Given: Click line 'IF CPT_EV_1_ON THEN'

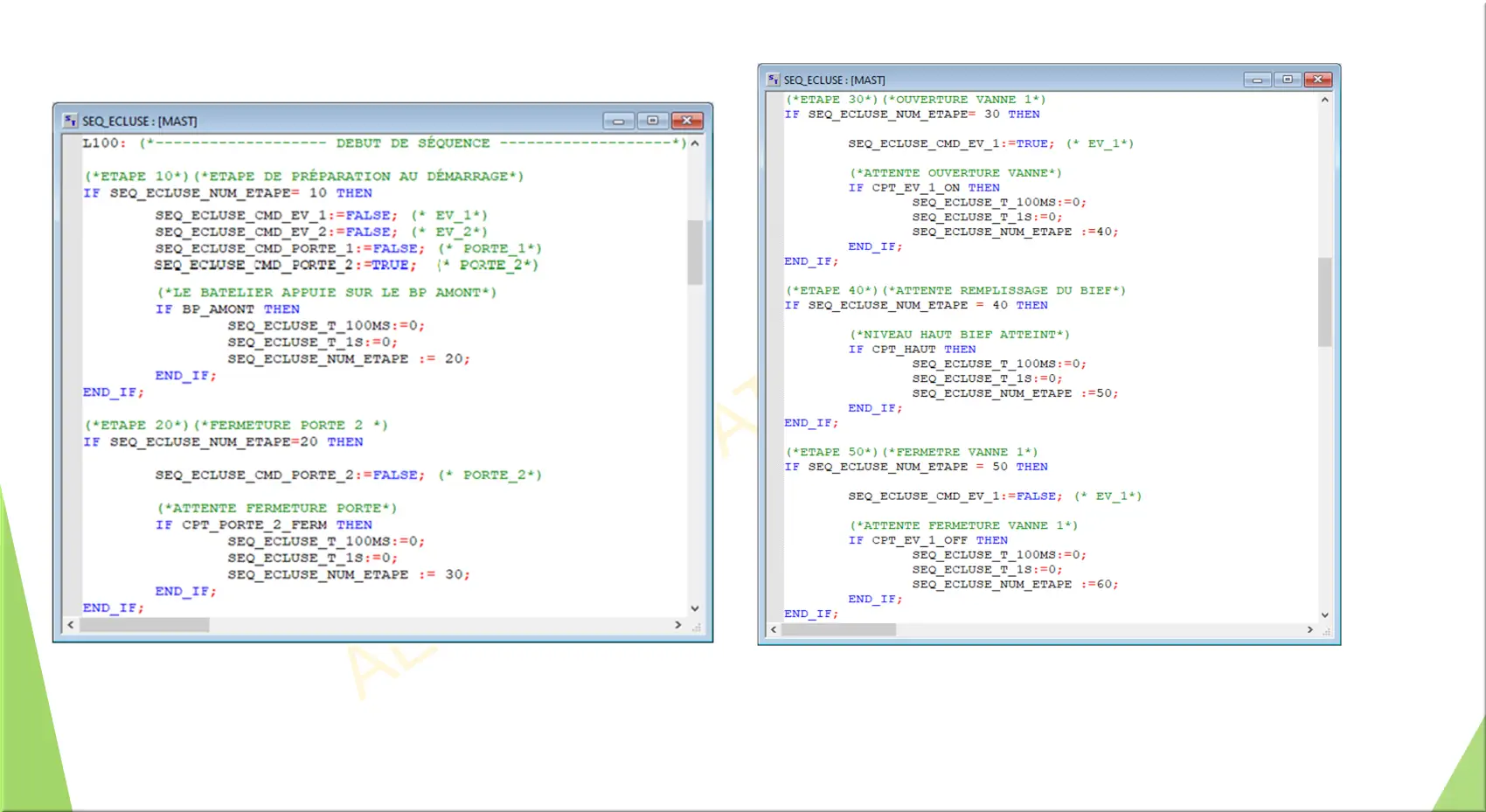Looking at the screenshot, I should point(924,188).
